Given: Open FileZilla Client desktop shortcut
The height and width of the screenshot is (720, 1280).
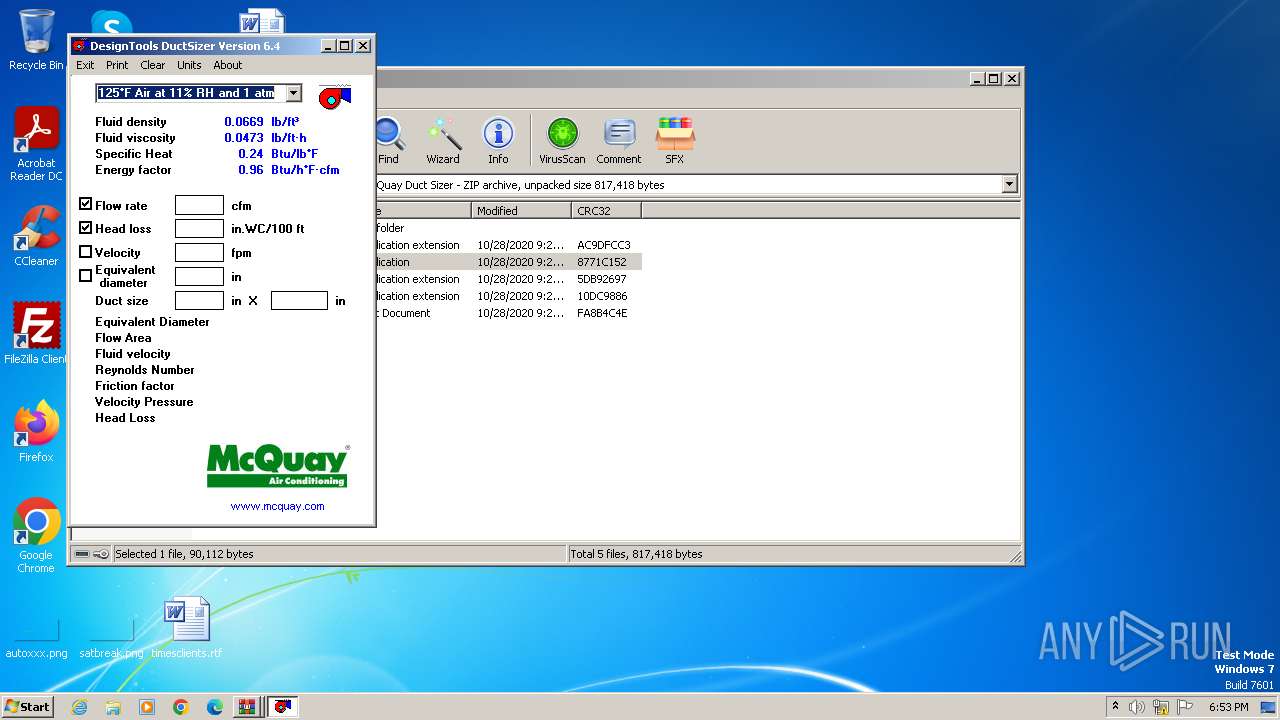Looking at the screenshot, I should pyautogui.click(x=36, y=333).
